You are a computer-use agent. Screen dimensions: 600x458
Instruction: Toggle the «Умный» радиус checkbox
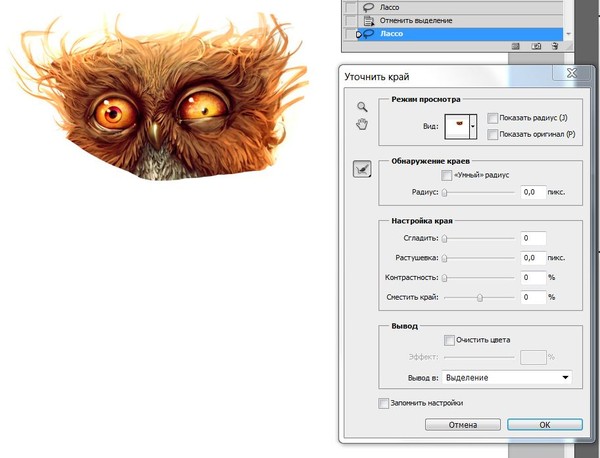point(447,175)
